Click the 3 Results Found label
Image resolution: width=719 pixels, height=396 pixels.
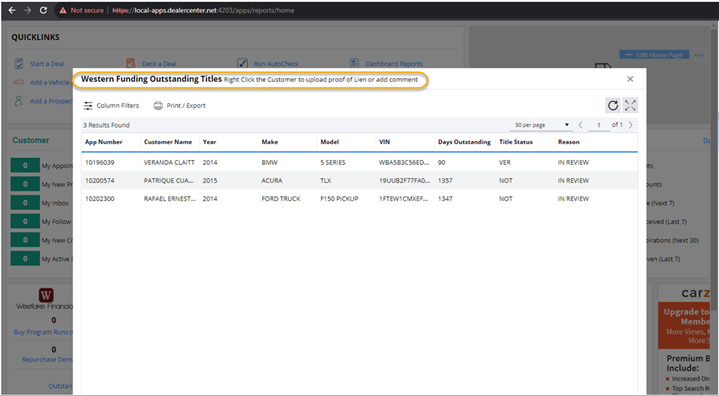(x=106, y=125)
